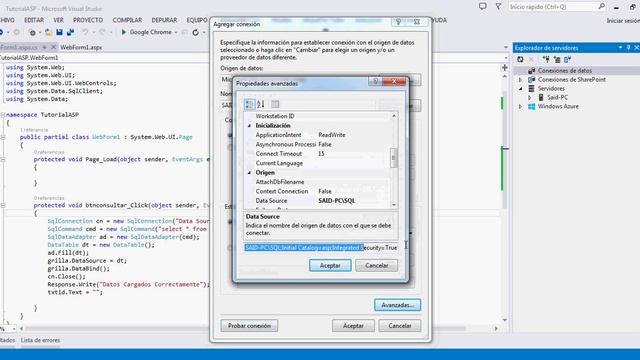The width and height of the screenshot is (640, 360).
Task: Open the PROYECTO menu
Action: pyautogui.click(x=88, y=20)
